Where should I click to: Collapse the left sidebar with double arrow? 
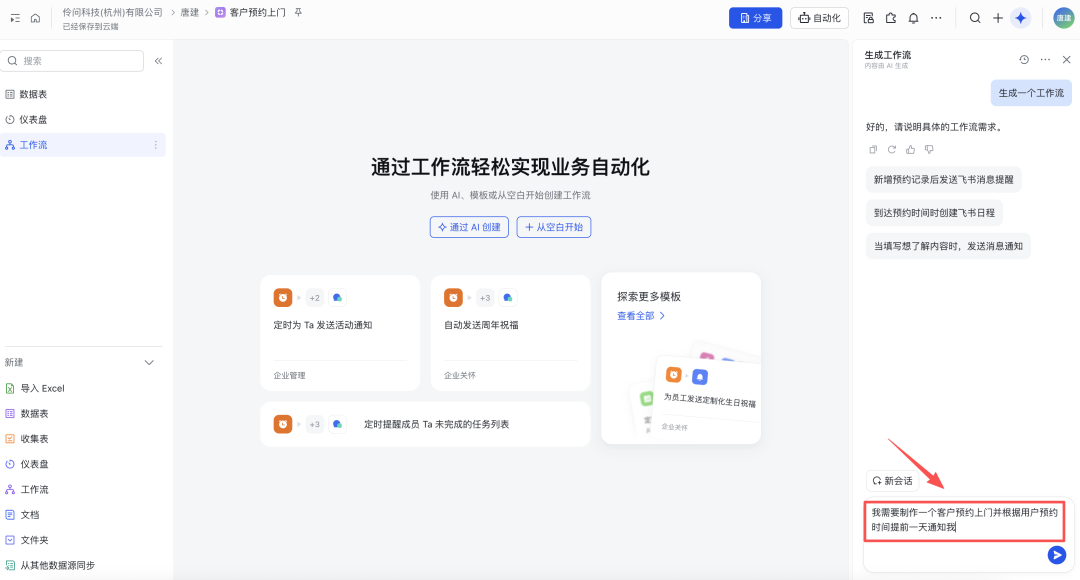(158, 61)
